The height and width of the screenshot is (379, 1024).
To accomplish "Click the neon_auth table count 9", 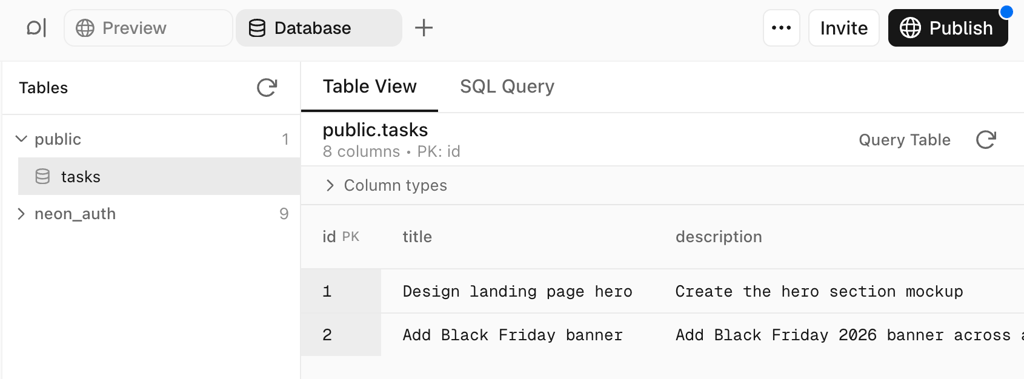I will point(284,214).
